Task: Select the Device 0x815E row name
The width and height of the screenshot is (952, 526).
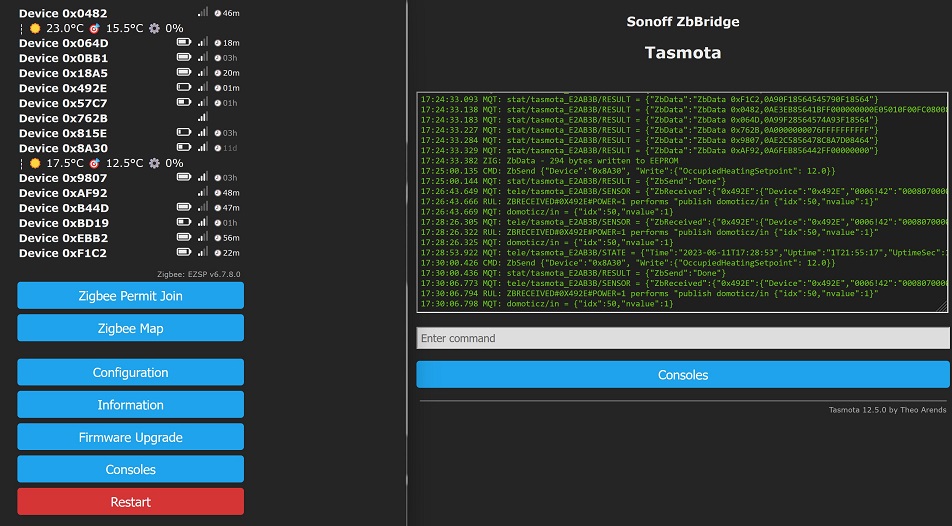Action: 63,133
